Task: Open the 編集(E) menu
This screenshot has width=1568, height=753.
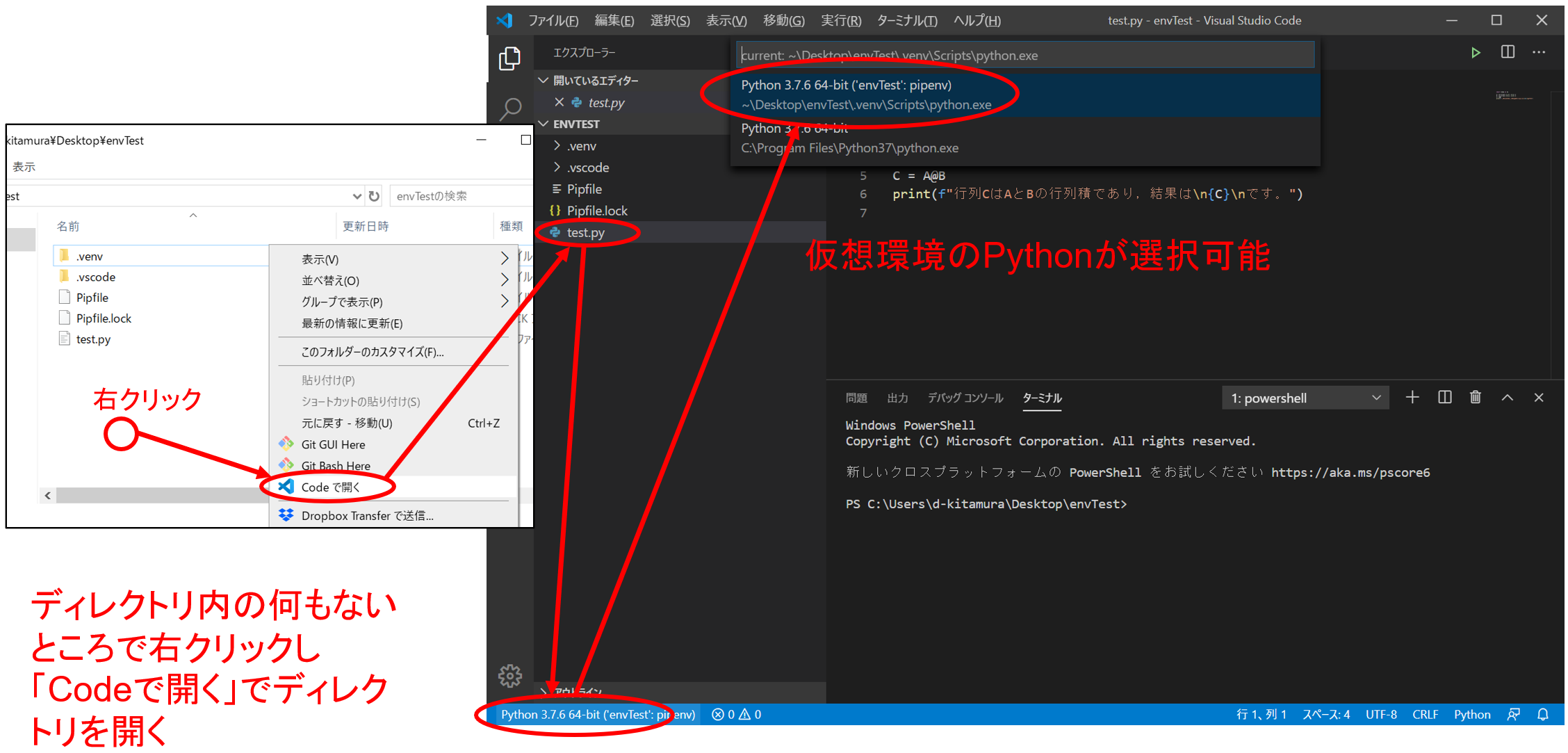Action: 614,21
